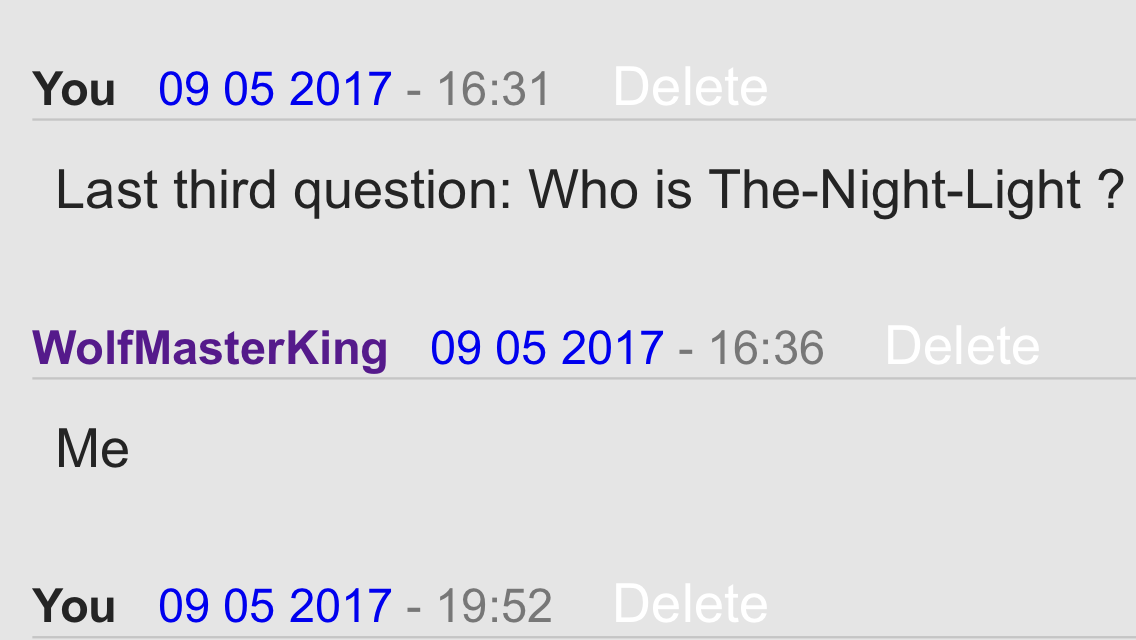Click the divider line under WolfMasterKing's header

[584, 378]
